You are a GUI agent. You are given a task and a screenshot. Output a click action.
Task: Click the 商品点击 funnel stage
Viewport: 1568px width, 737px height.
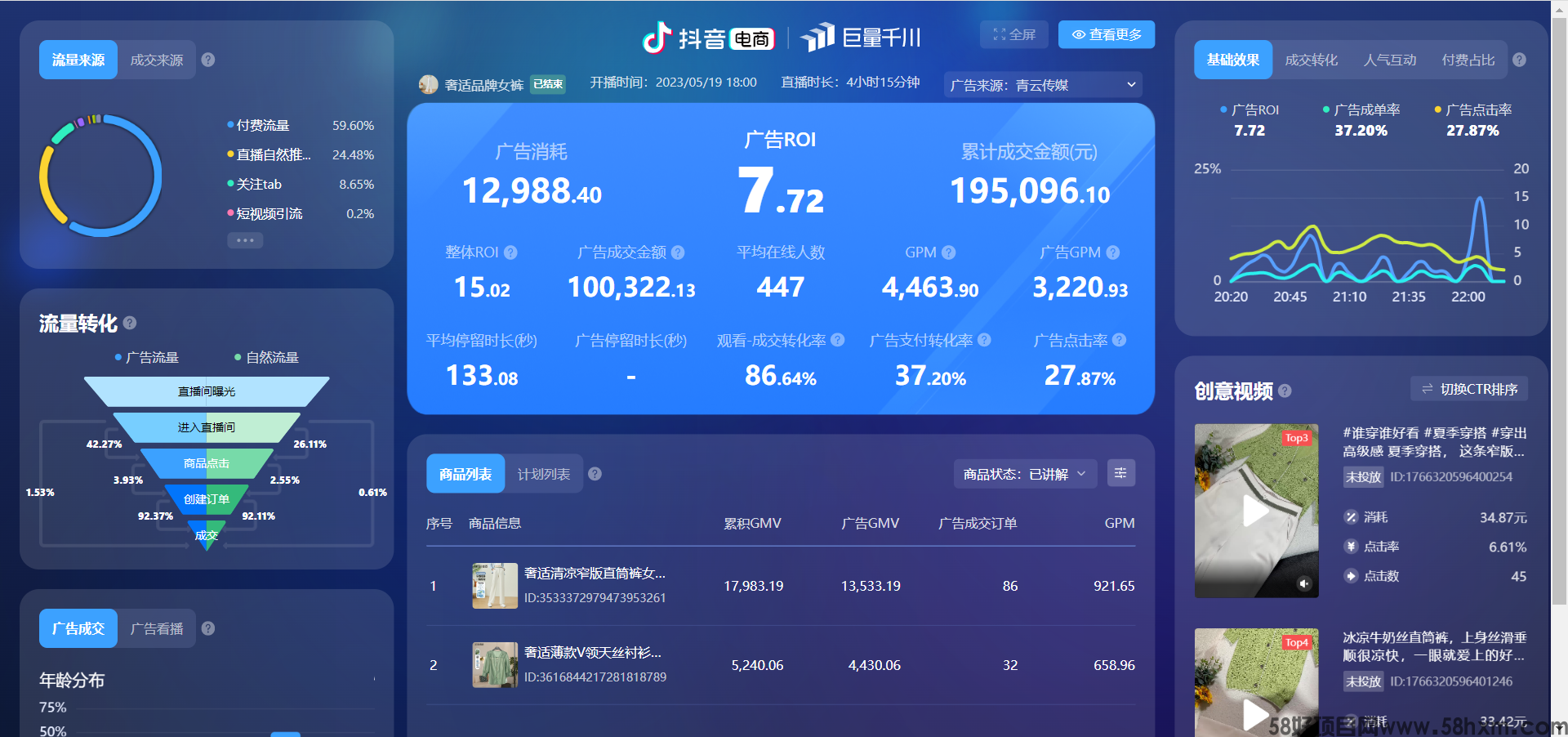(x=207, y=463)
